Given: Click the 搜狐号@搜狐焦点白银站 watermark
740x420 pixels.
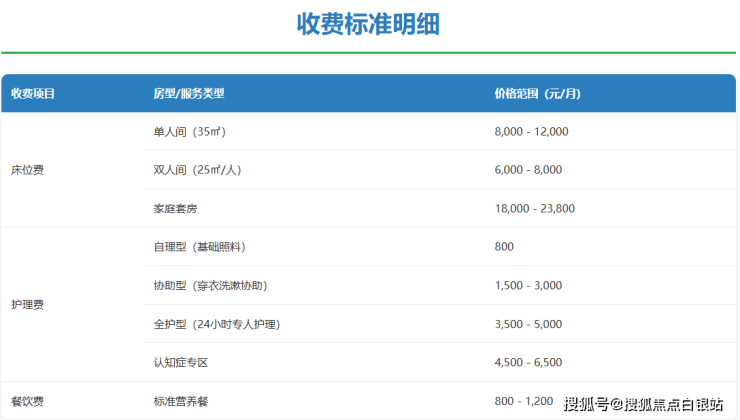Looking at the screenshot, I should click(x=643, y=405).
